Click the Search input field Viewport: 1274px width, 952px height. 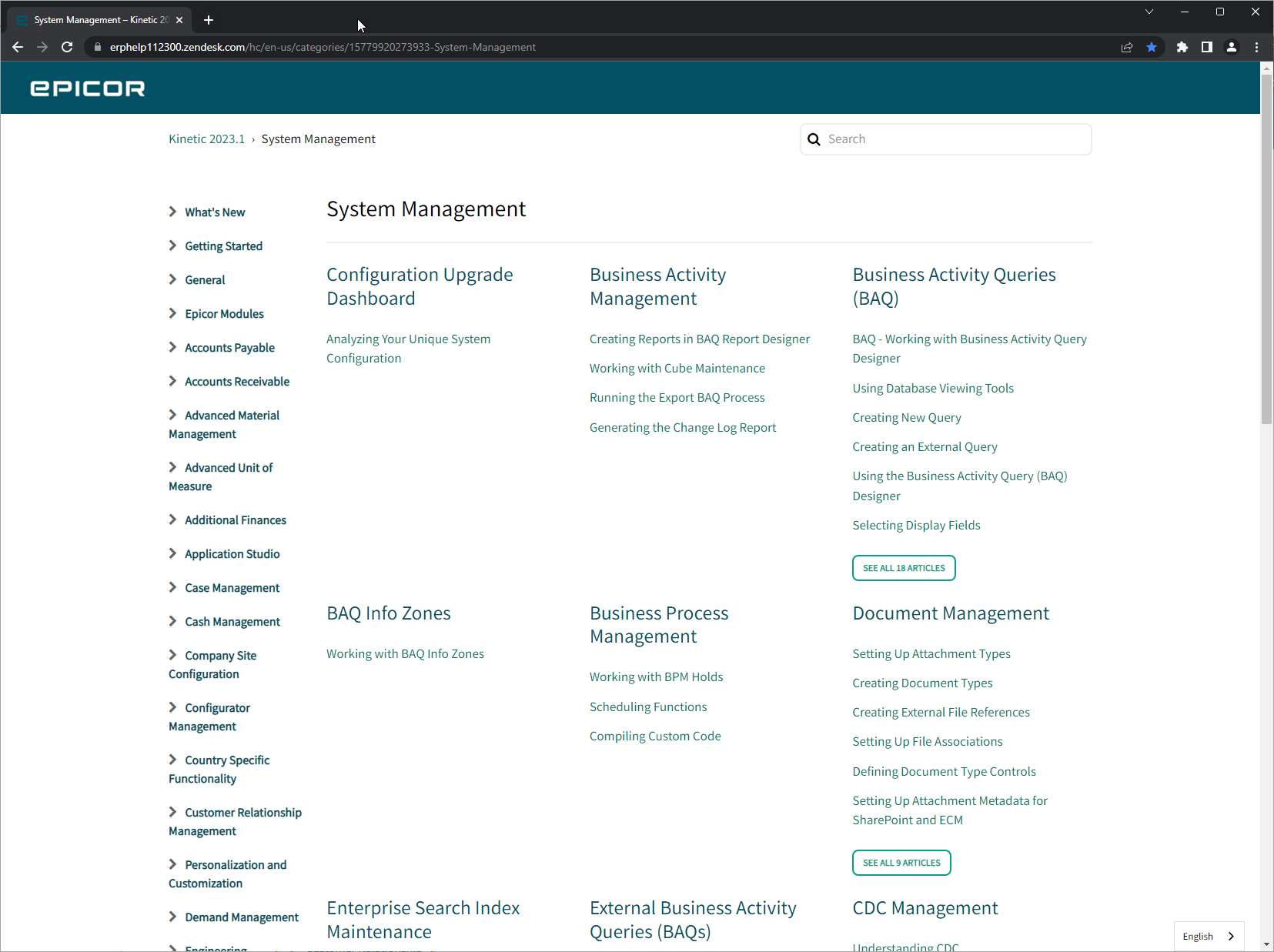pyautogui.click(x=945, y=139)
